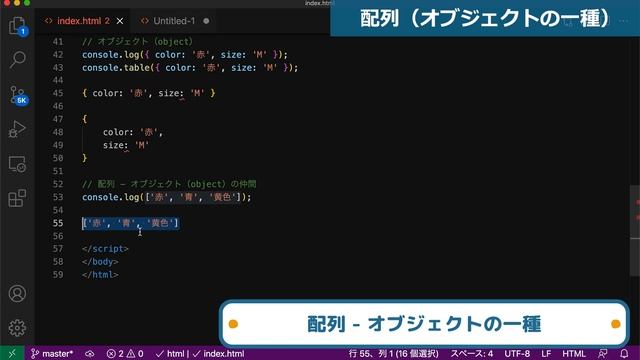Click the feedback icon in status bar
The height and width of the screenshot is (360, 640).
[x=602, y=353]
